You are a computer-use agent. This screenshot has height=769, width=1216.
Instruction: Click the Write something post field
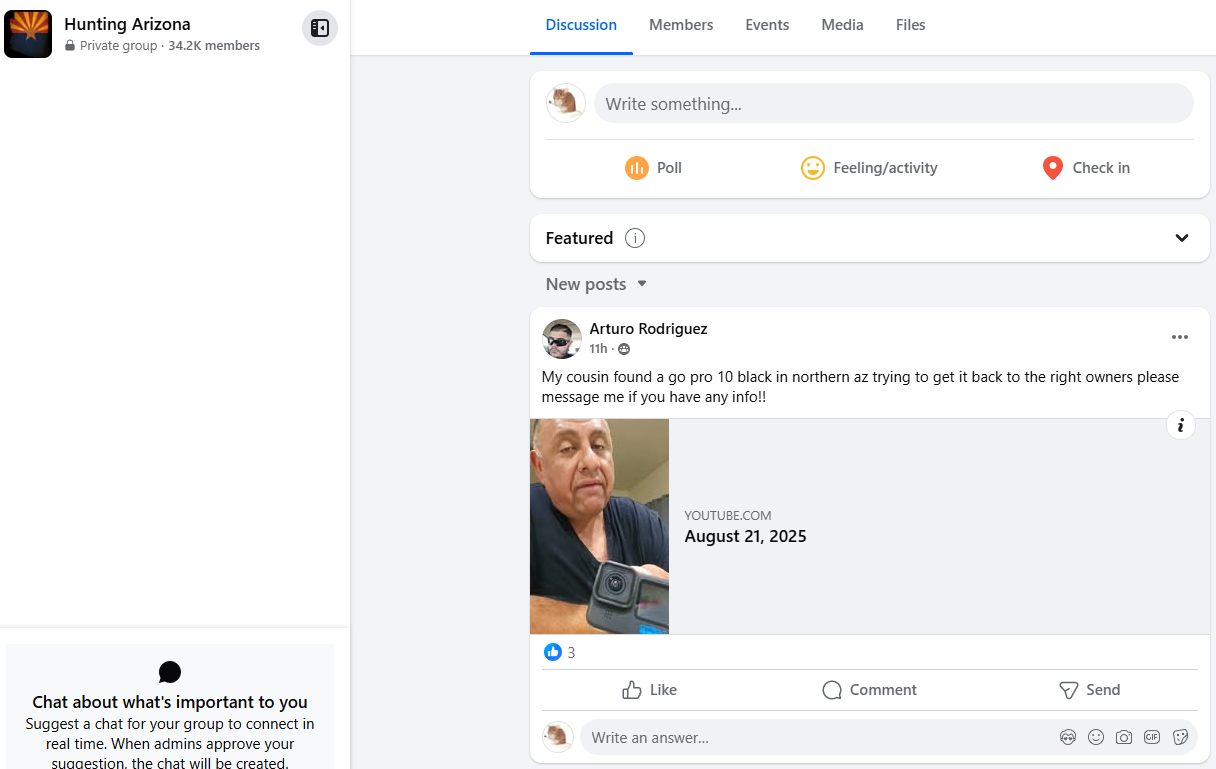click(x=894, y=104)
